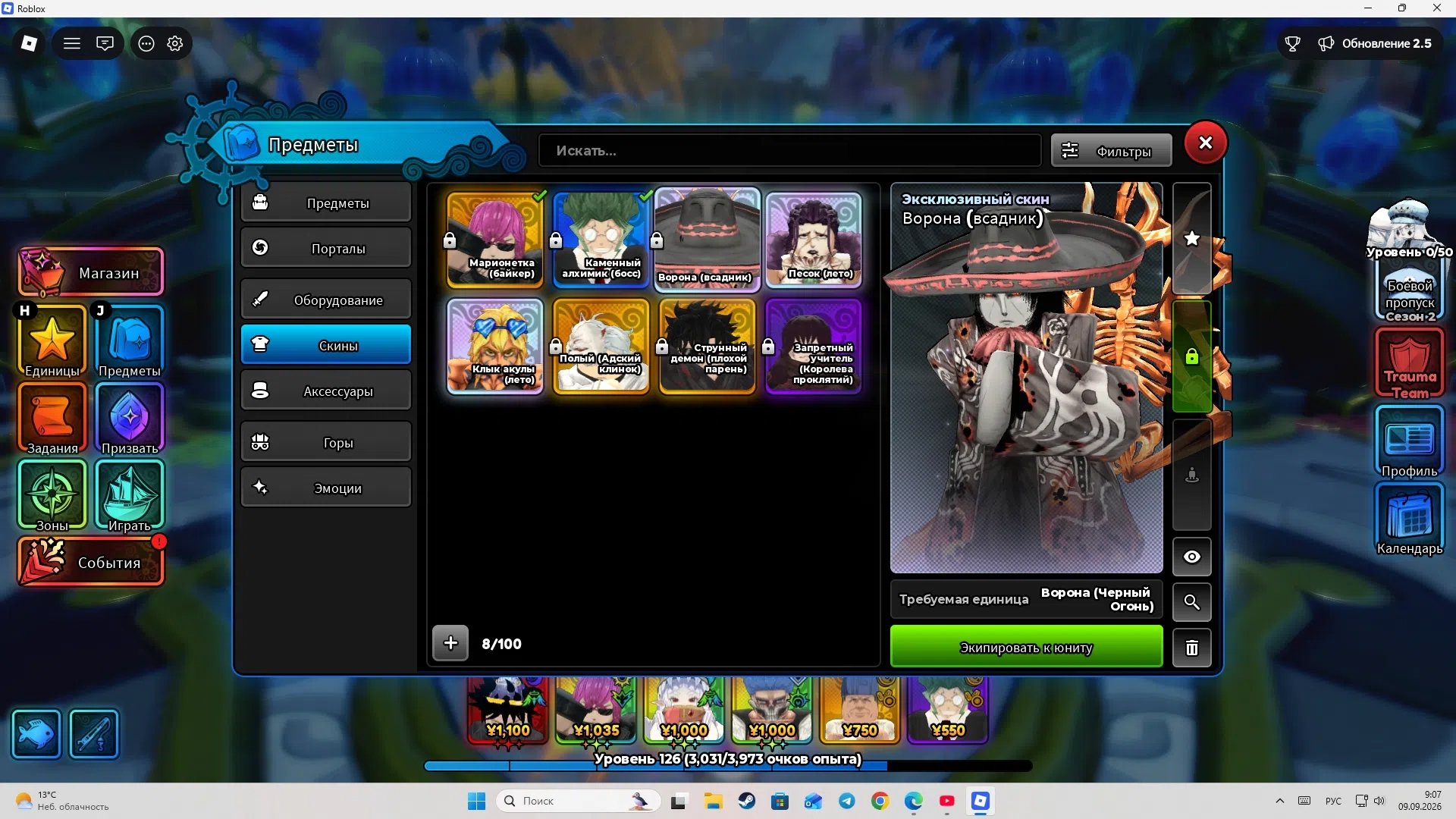The image size is (1456, 819).
Task: Click the Искать search field
Action: (789, 151)
